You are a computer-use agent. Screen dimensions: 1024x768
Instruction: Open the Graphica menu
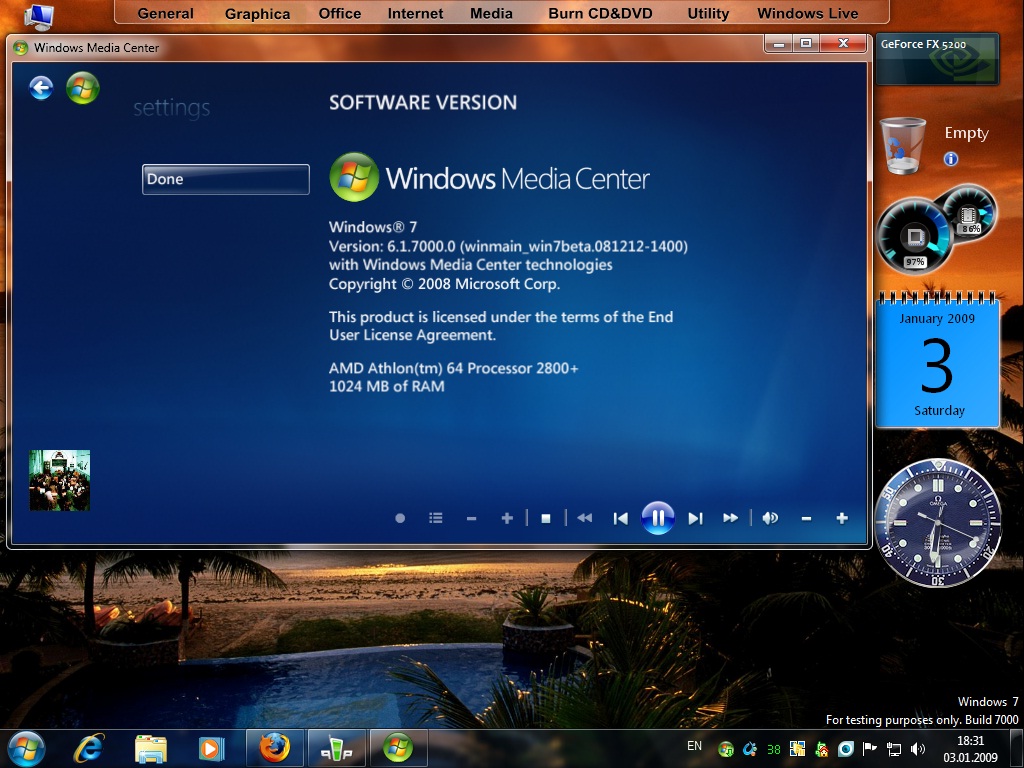257,14
